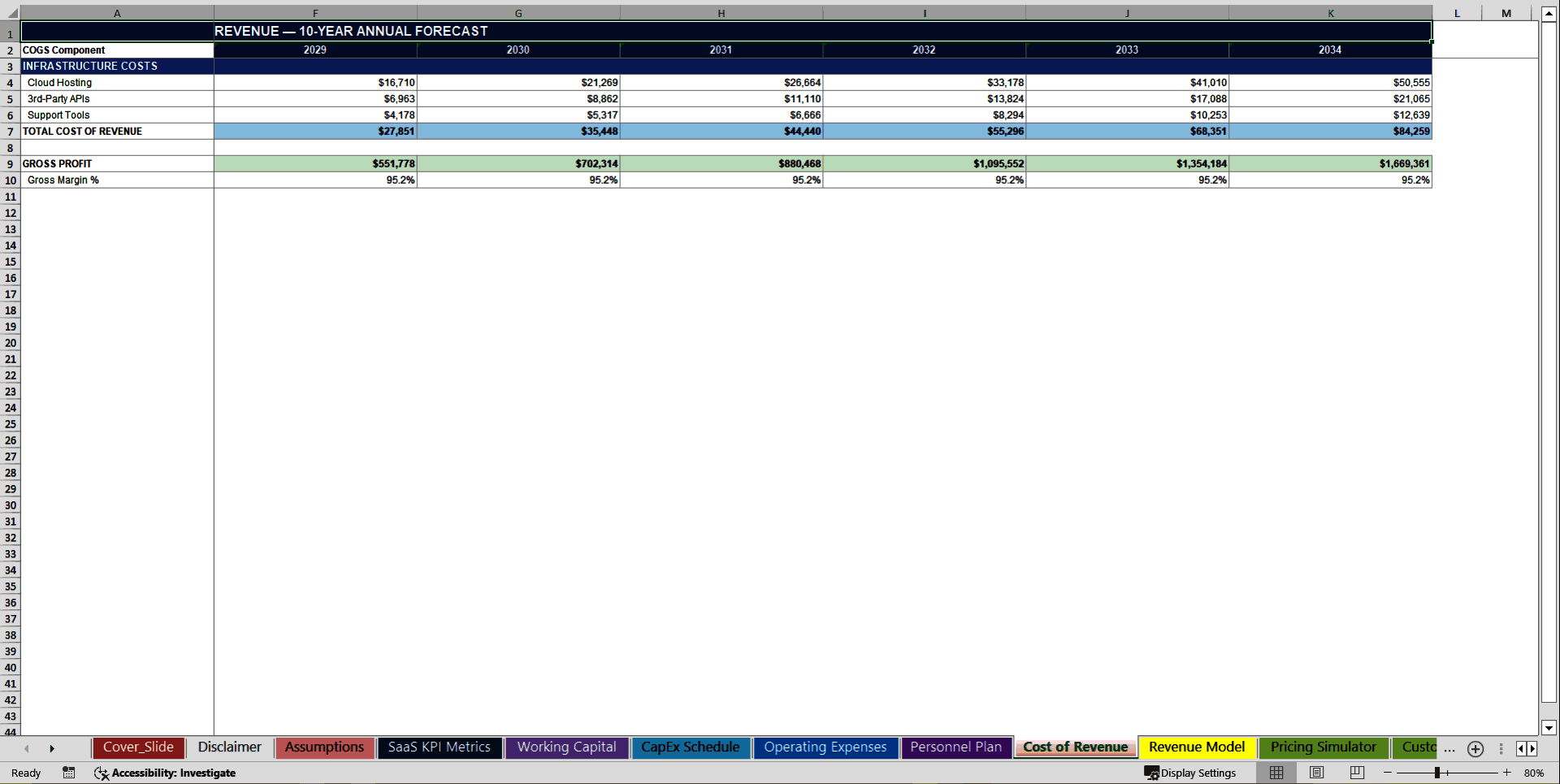Switch to Normal view in status bar
This screenshot has width=1560, height=784.
click(x=1276, y=773)
